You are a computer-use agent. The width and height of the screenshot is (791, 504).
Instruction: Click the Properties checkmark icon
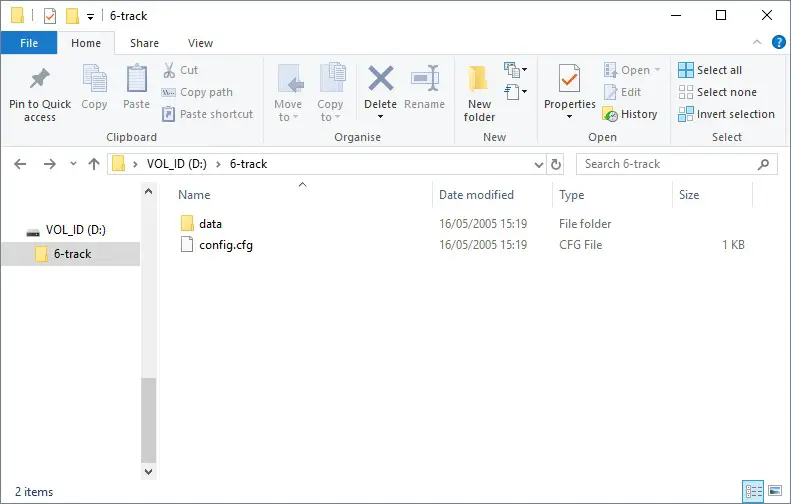[x=569, y=78]
